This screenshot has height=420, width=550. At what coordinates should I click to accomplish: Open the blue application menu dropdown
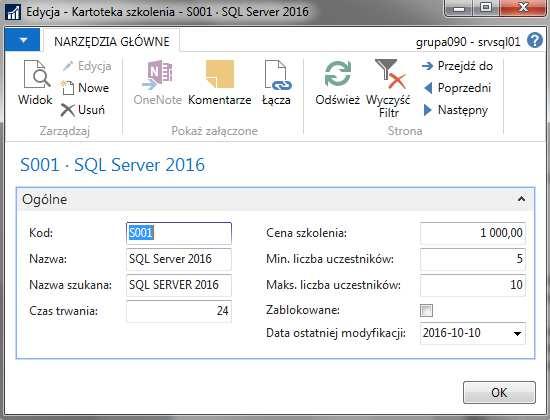point(22,40)
